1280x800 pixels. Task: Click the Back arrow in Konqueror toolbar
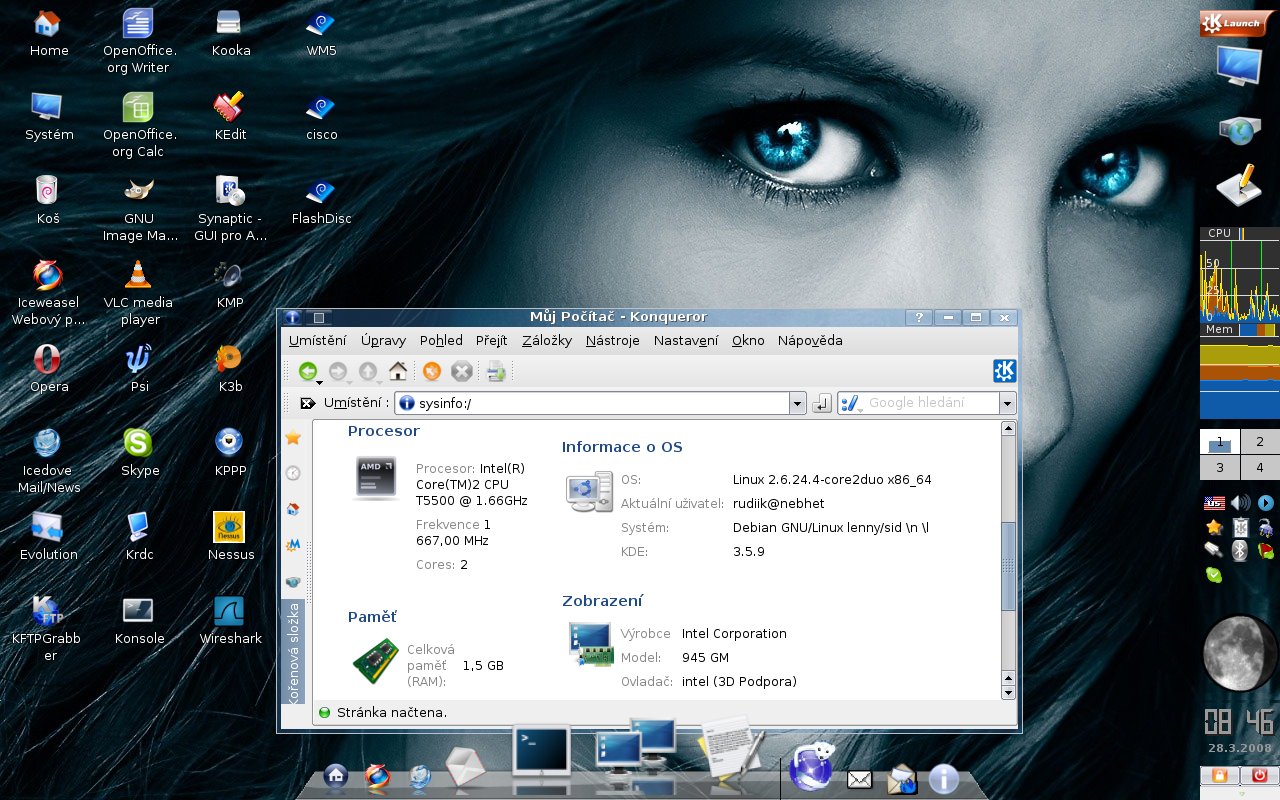click(x=307, y=371)
